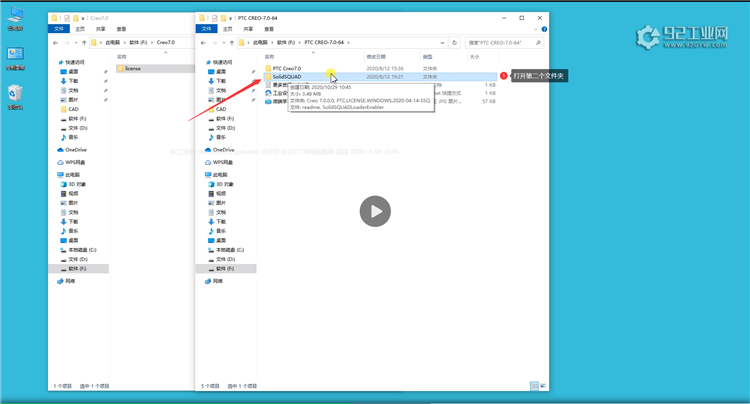The image size is (750, 404).
Task: Sort by 修改日期 column in right window
Action: (x=376, y=57)
